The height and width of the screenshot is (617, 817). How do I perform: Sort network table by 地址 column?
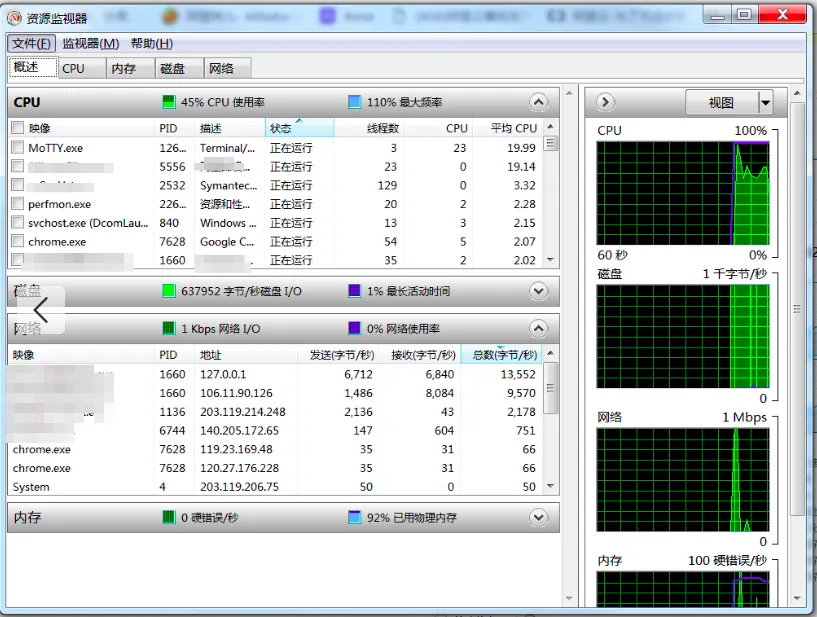246,355
